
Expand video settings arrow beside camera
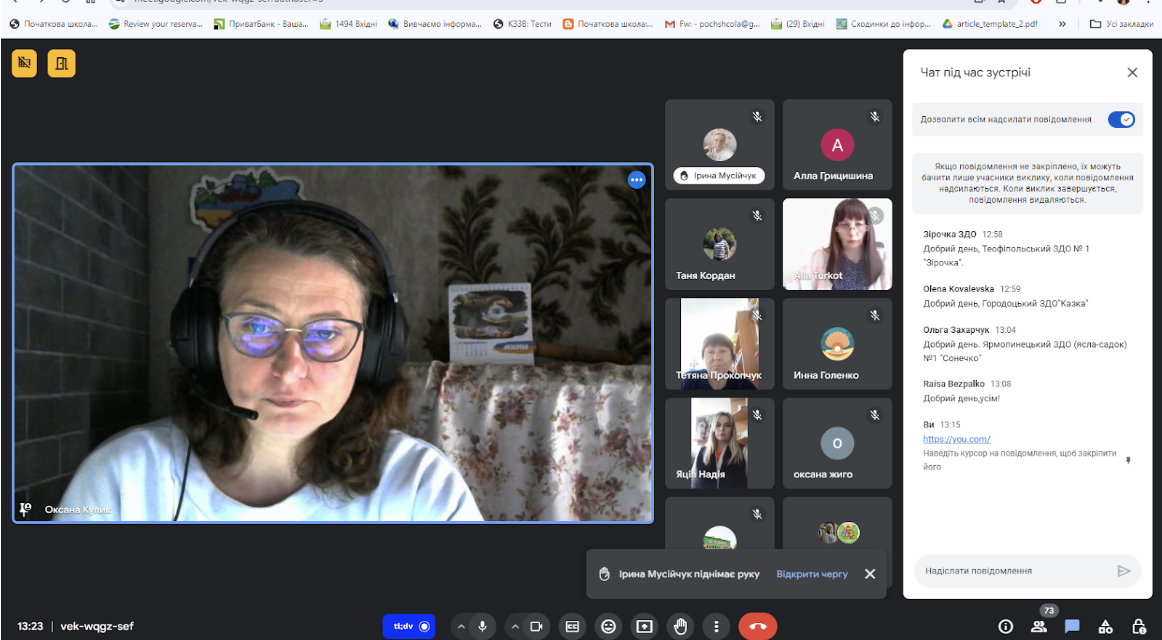pyautogui.click(x=515, y=626)
